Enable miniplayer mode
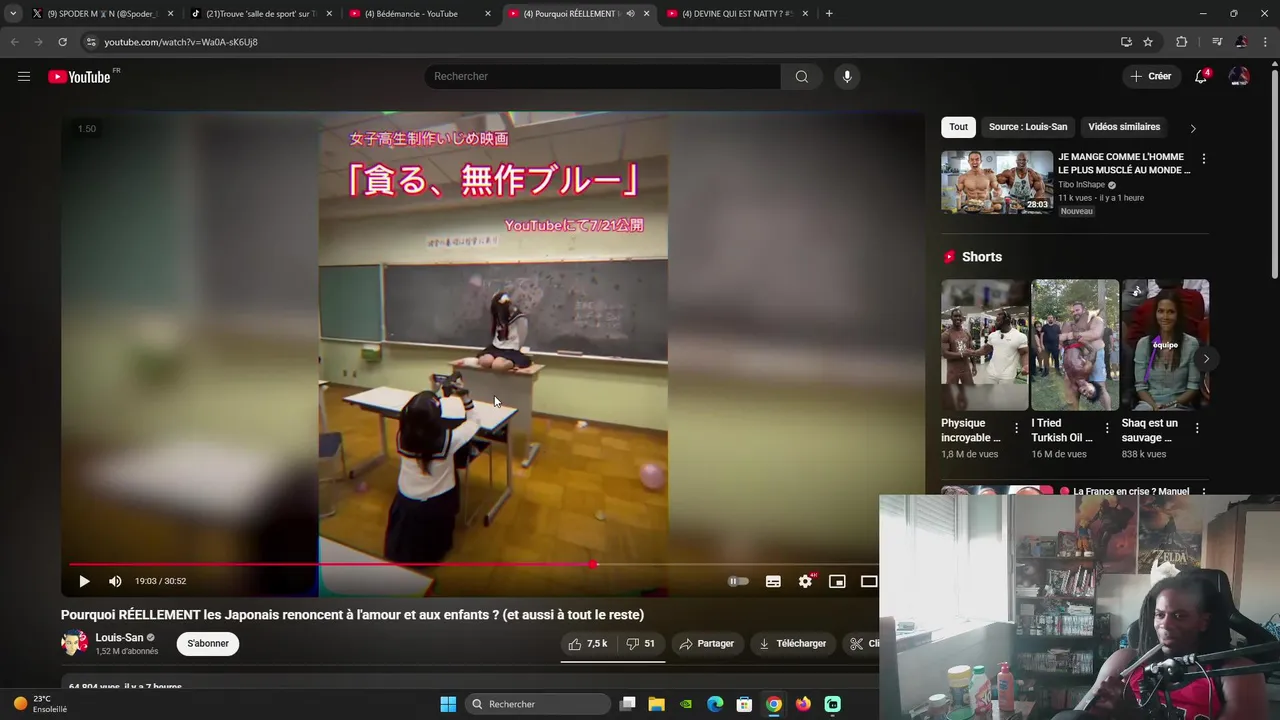 click(x=837, y=581)
